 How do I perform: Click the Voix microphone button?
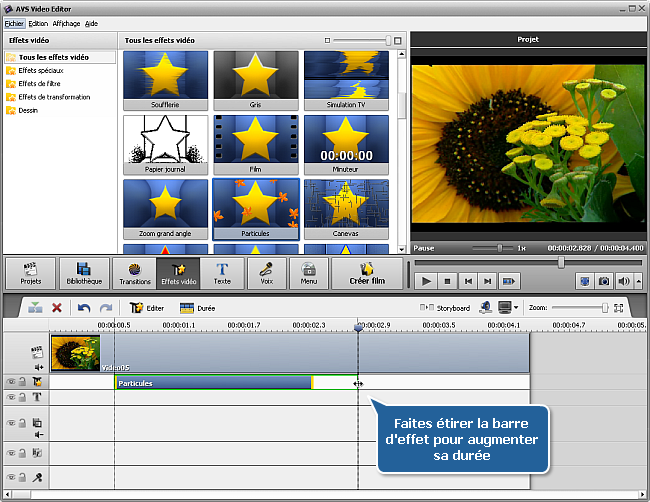[267, 274]
